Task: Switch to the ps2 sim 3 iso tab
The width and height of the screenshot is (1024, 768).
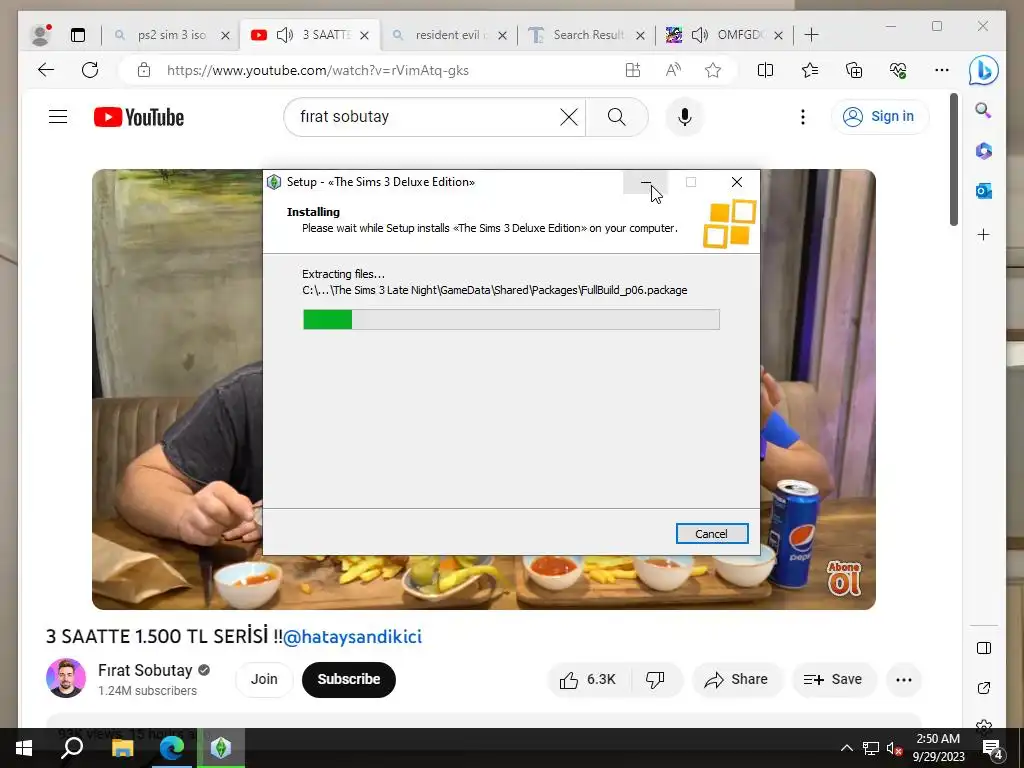Action: (x=172, y=35)
